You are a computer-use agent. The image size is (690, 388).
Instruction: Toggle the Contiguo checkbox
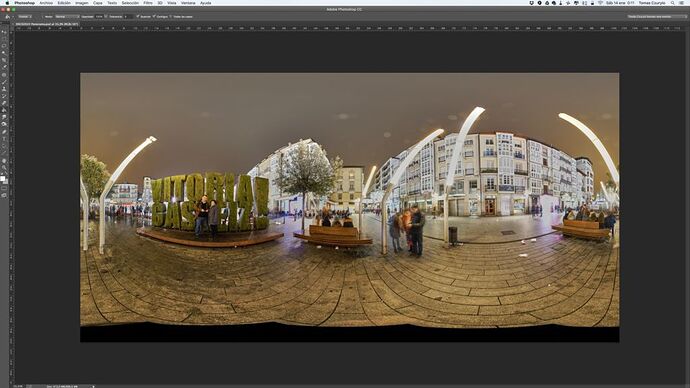pyautogui.click(x=154, y=16)
